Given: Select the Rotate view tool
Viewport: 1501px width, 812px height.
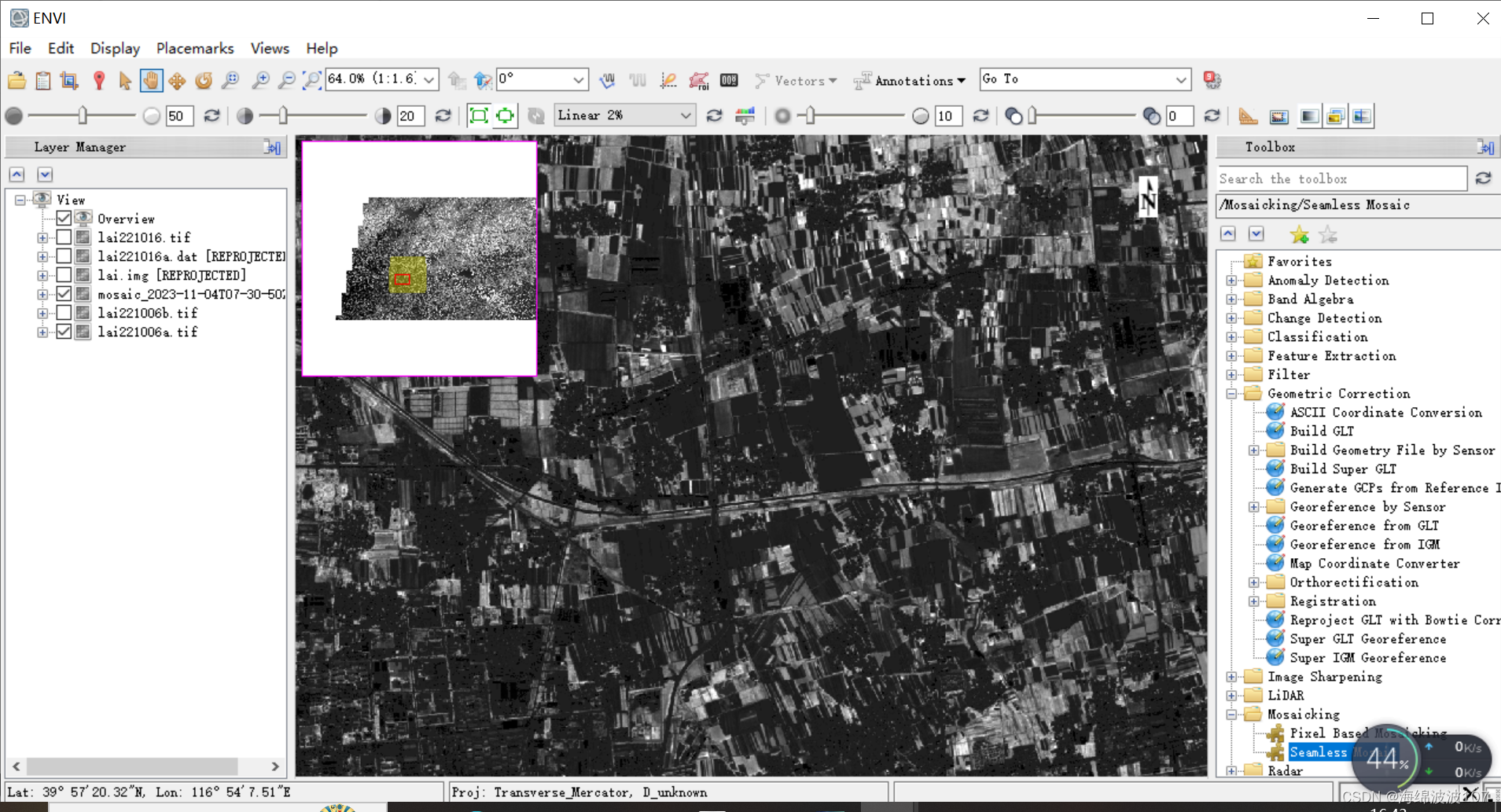Looking at the screenshot, I should (204, 80).
